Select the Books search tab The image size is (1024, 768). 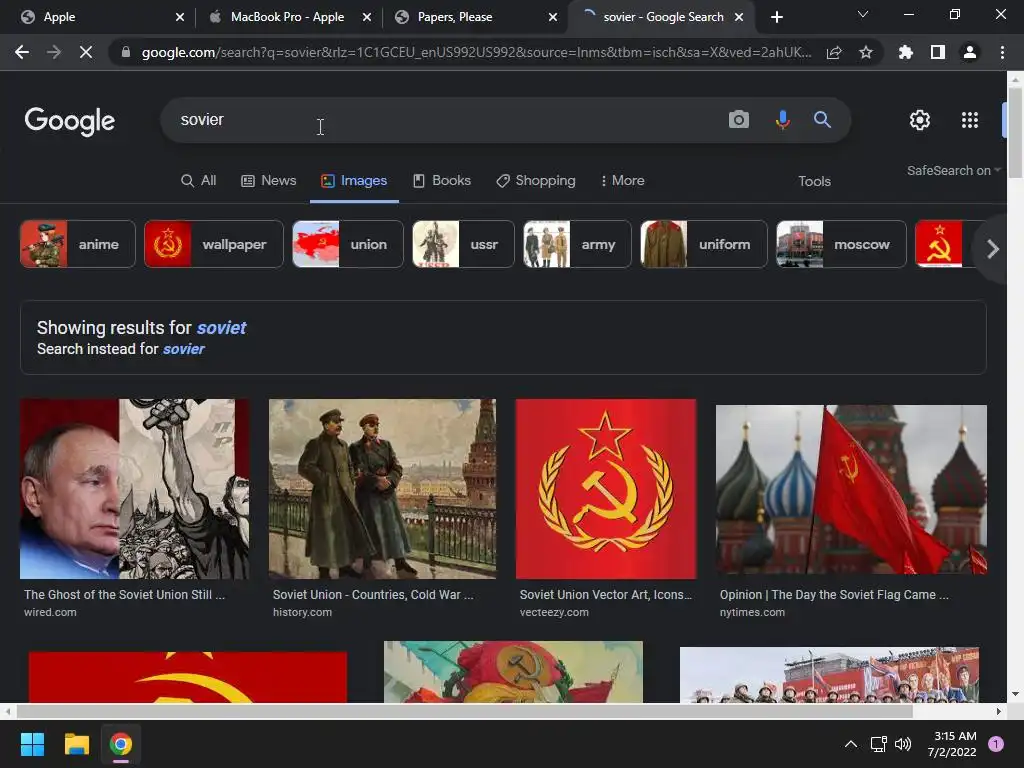(x=441, y=181)
